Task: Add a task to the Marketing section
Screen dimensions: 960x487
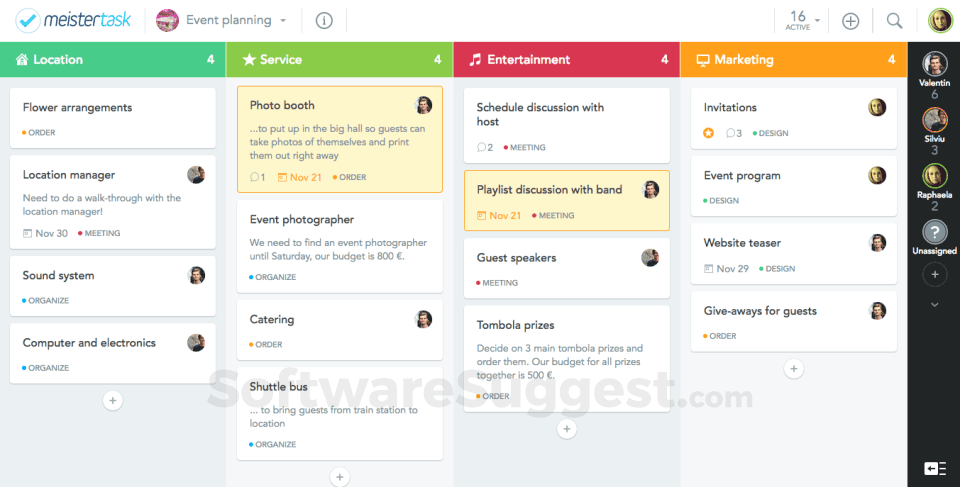Action: pos(793,369)
